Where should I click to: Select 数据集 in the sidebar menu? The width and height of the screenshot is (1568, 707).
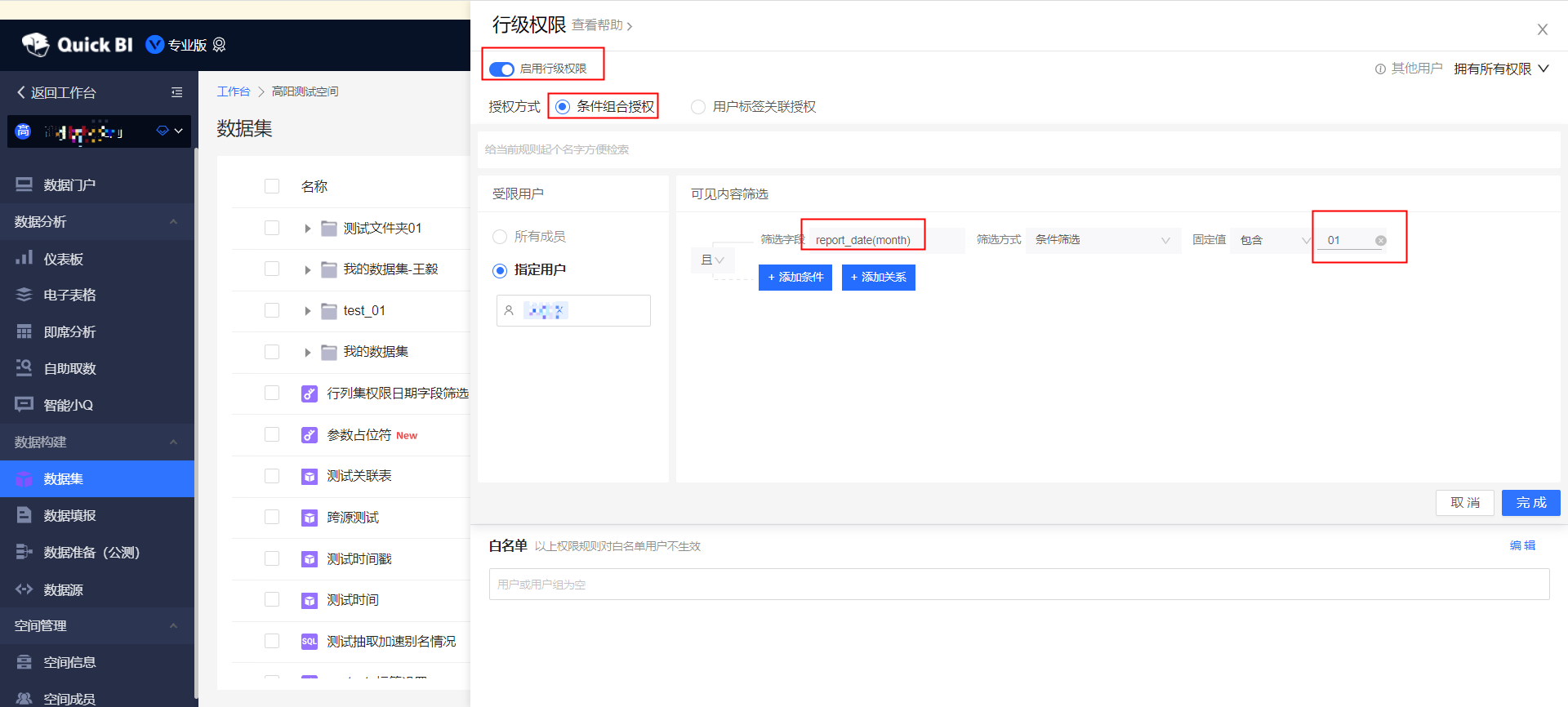click(63, 478)
